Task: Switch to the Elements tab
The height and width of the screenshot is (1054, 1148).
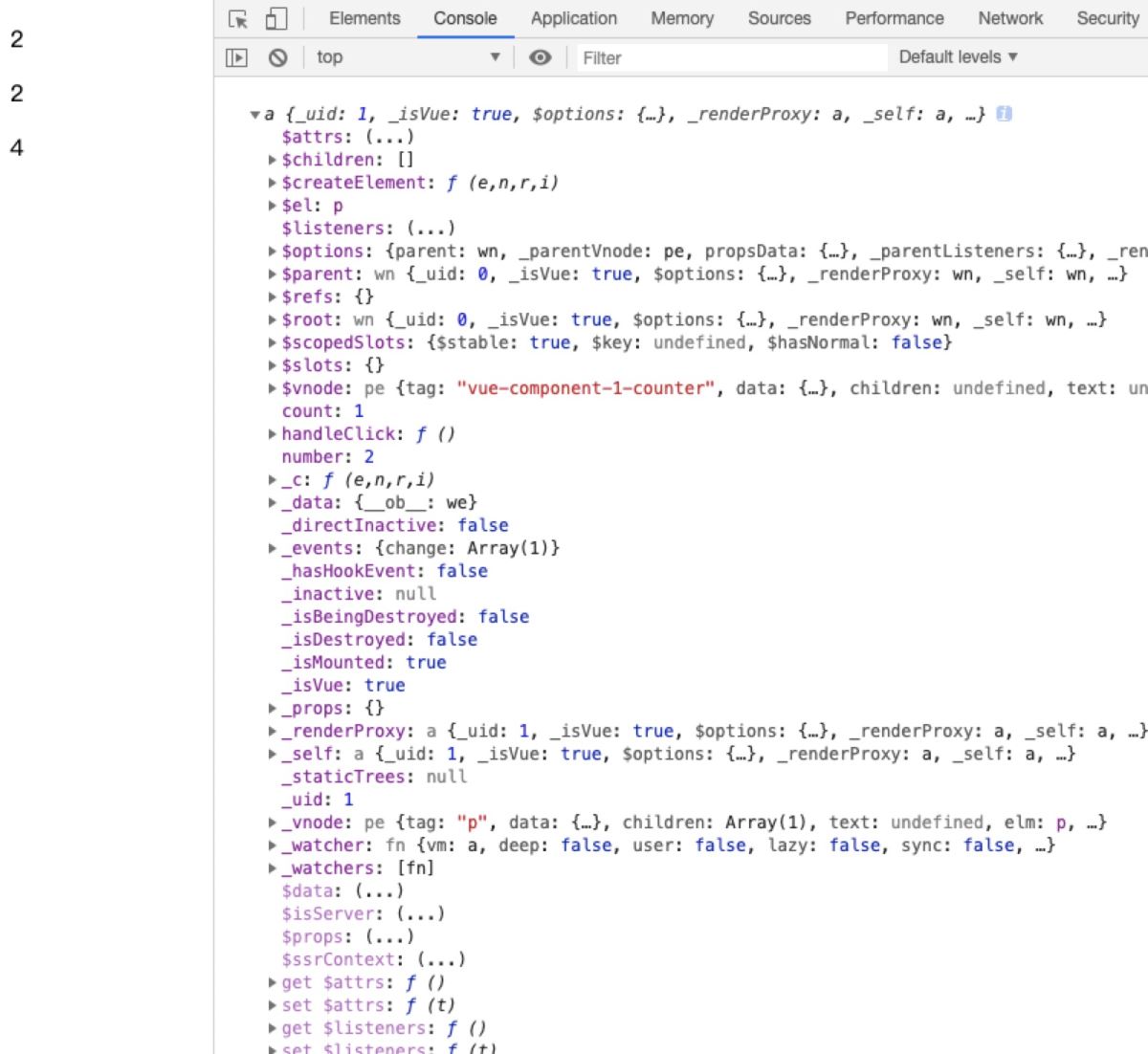Action: pos(364,18)
